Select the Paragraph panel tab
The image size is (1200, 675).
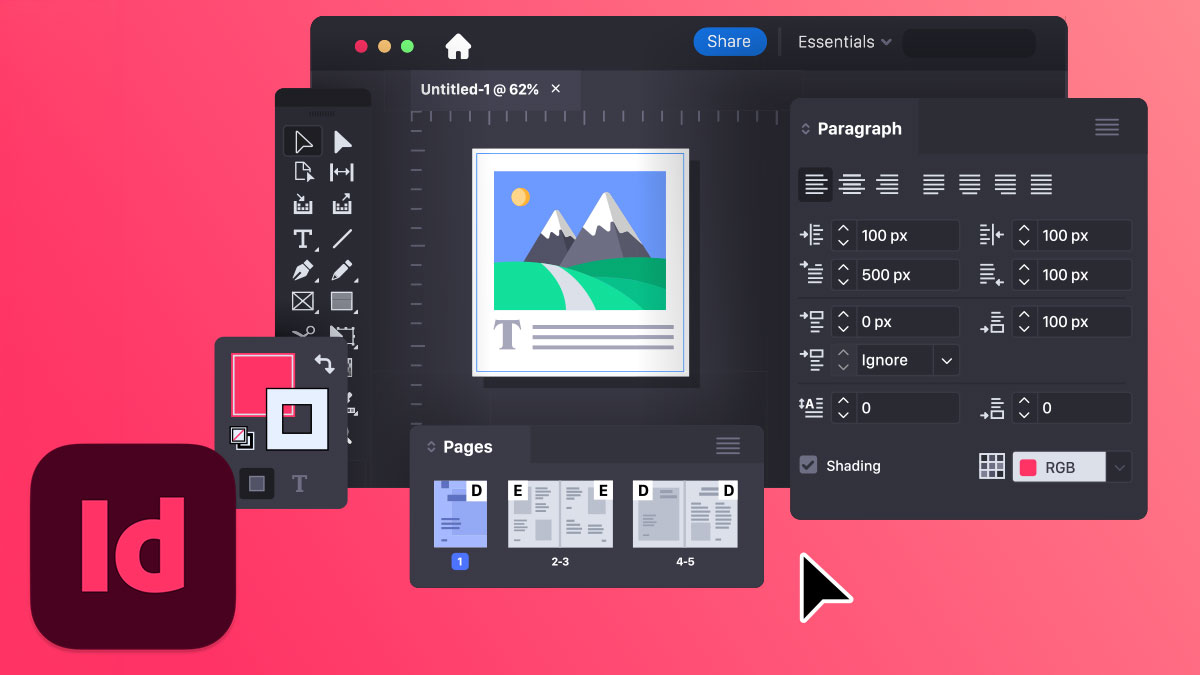(860, 129)
